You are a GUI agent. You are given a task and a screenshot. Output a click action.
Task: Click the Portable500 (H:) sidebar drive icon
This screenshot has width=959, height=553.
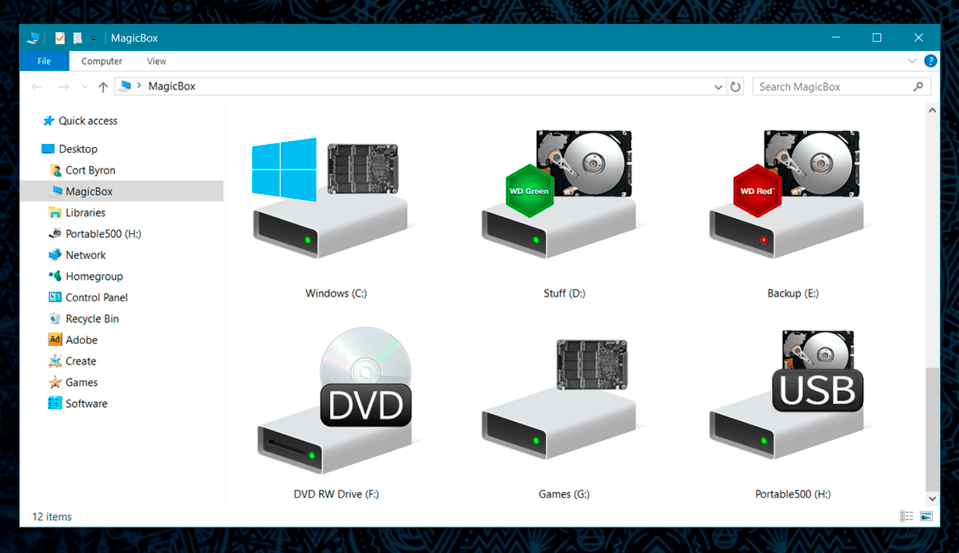(55, 233)
